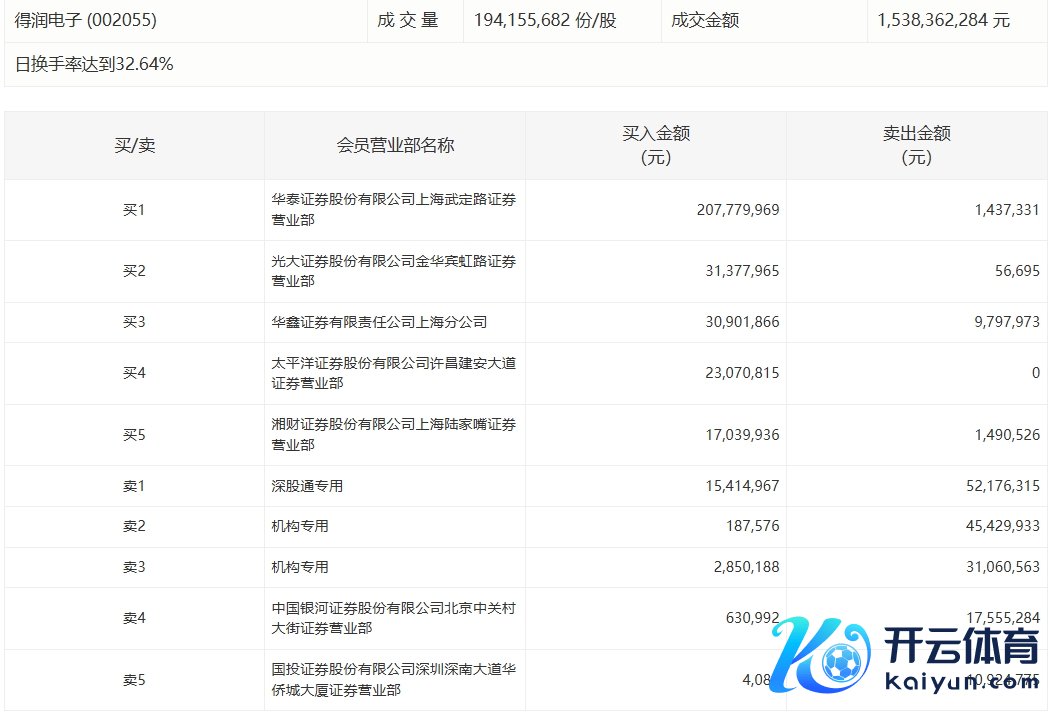Click 华鑫证券有限责任公司上海分公司 entry

click(x=379, y=322)
